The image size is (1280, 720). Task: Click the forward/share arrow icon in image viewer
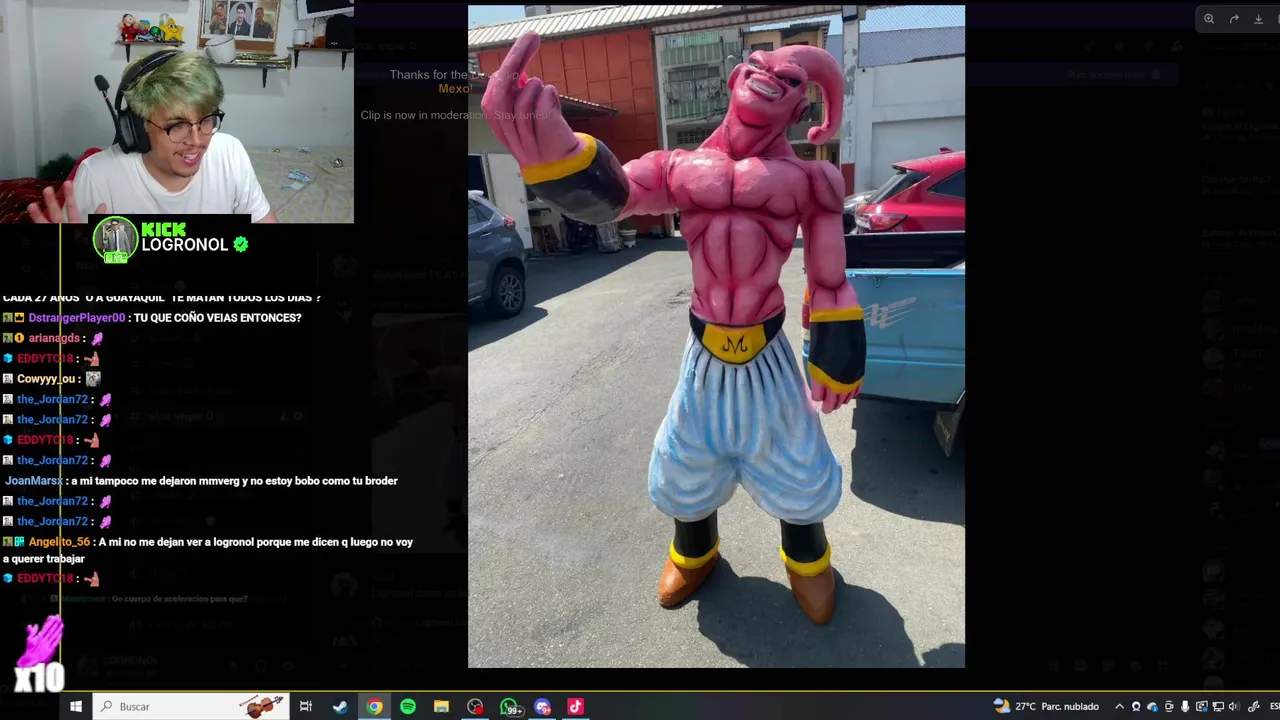tap(1234, 19)
